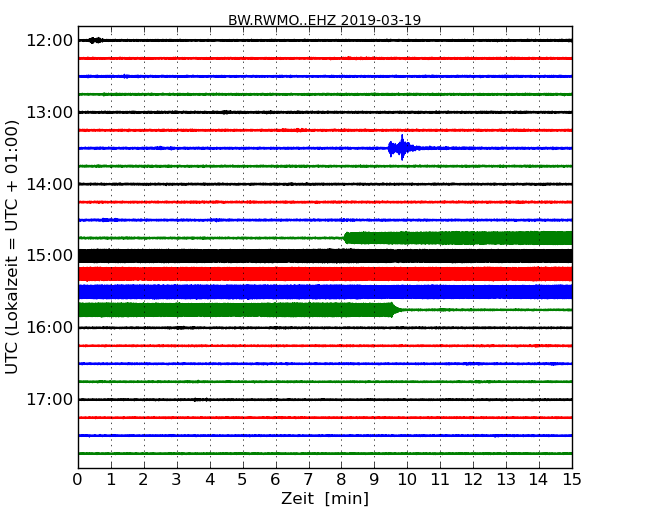Viewport: 650px width, 520px height.
Task: Click the 9 tick on the minute axis
Action: [374, 480]
